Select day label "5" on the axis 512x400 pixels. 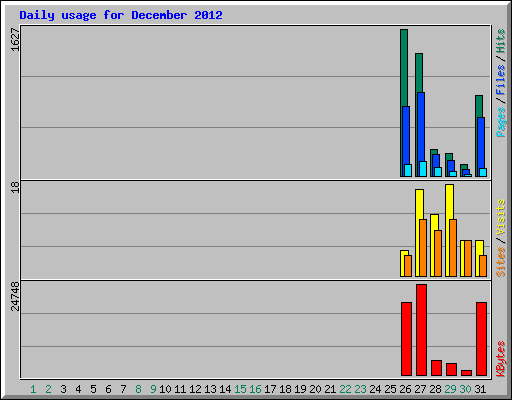[x=93, y=389]
